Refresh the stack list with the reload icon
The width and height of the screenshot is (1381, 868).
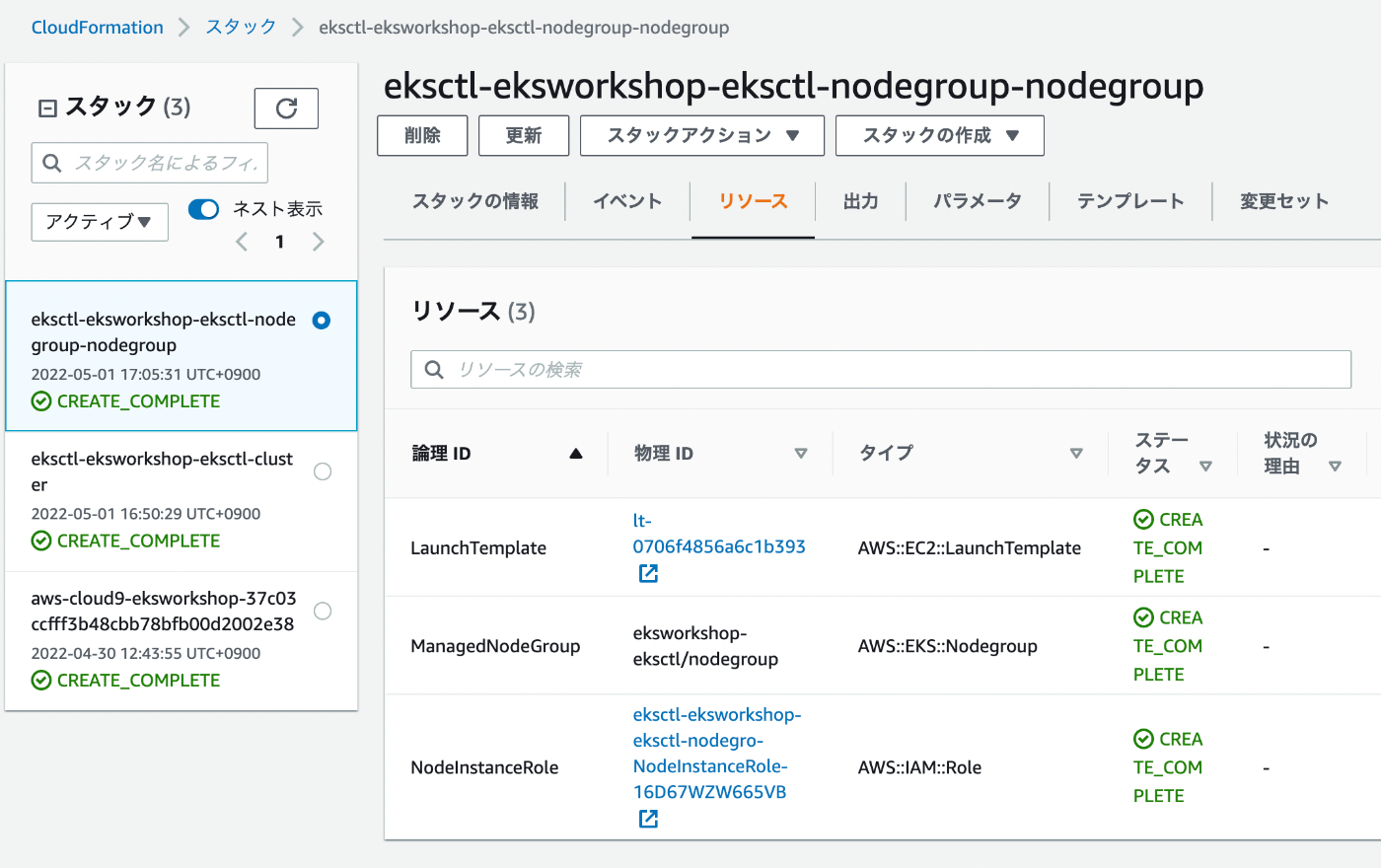pos(286,108)
